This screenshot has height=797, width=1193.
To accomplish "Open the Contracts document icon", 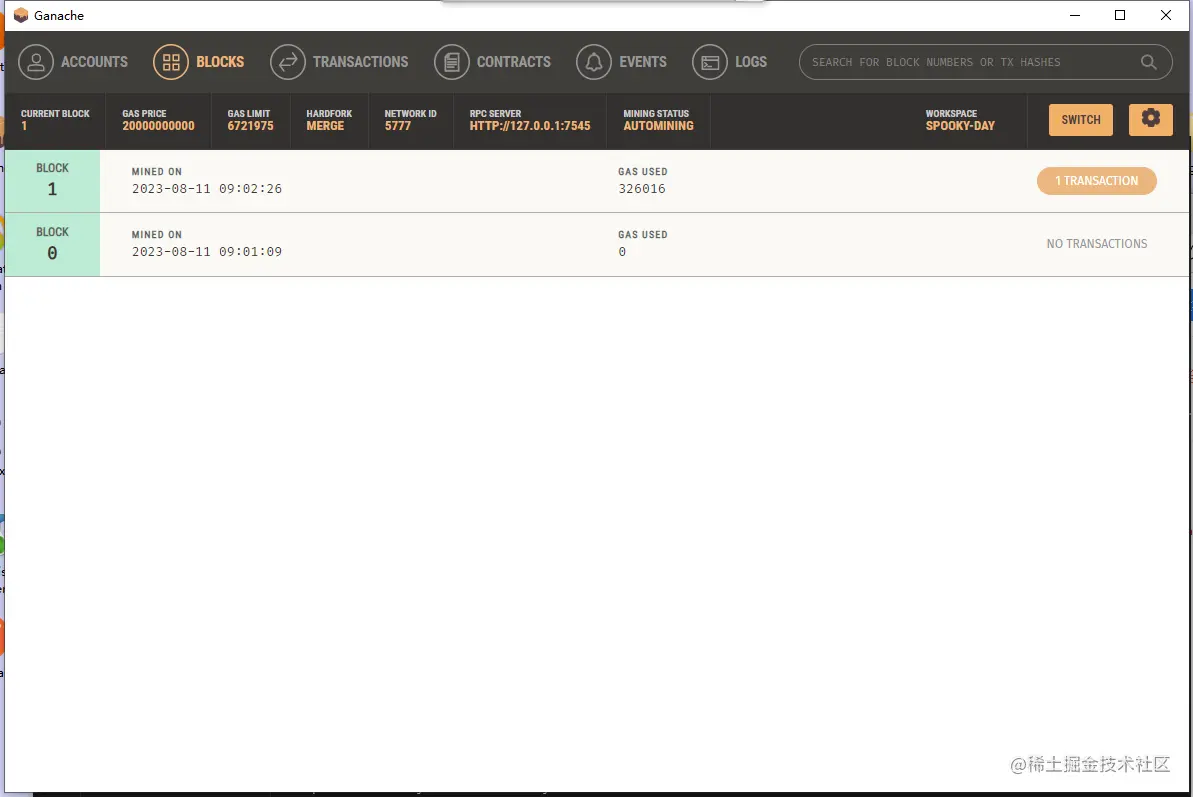I will click(452, 62).
